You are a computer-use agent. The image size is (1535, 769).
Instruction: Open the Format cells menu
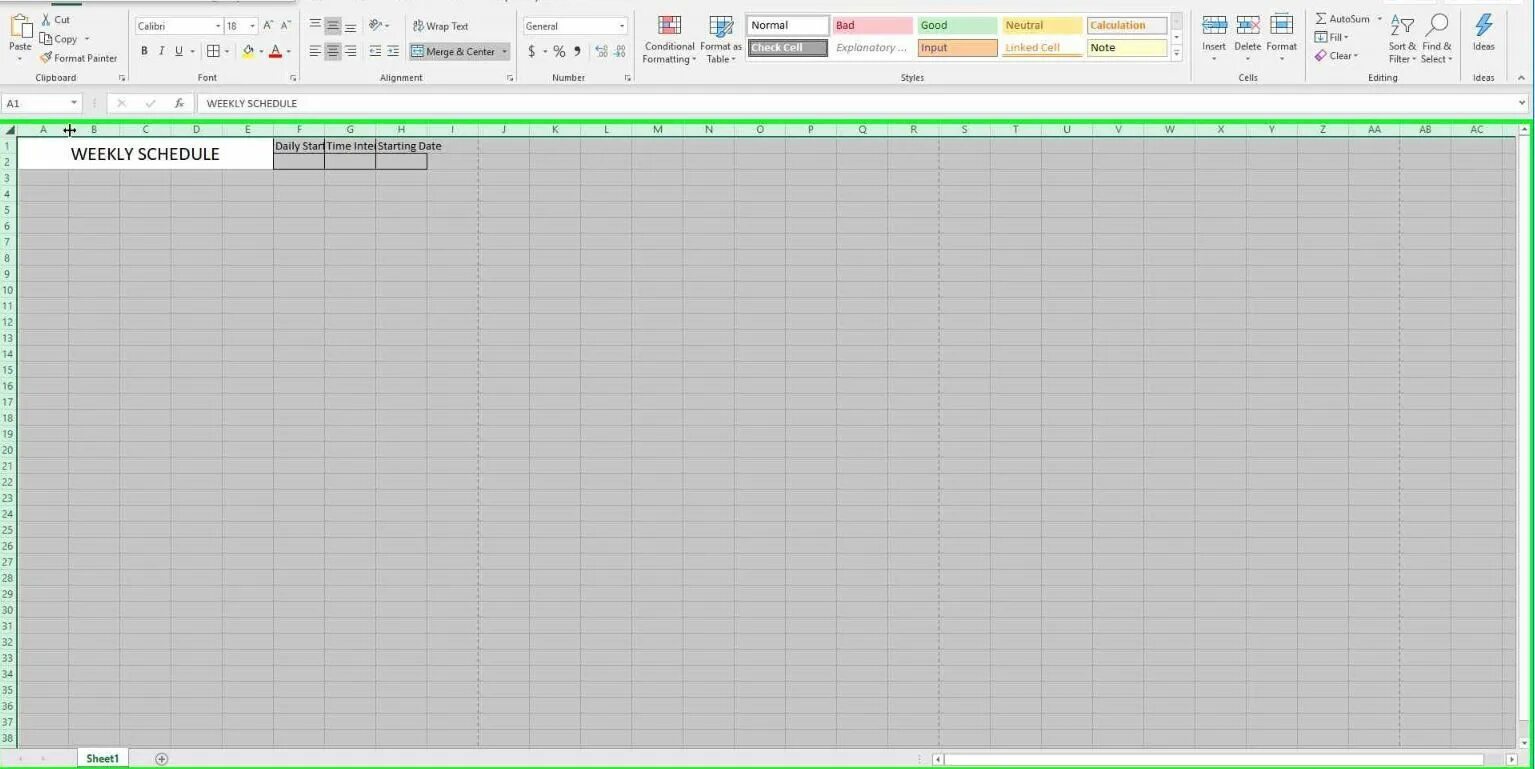(1281, 37)
